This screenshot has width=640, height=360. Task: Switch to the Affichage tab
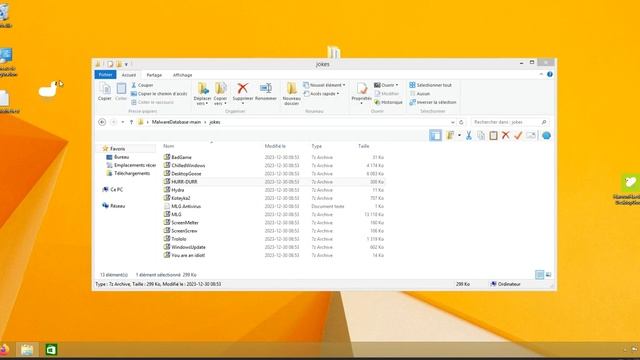tap(182, 75)
